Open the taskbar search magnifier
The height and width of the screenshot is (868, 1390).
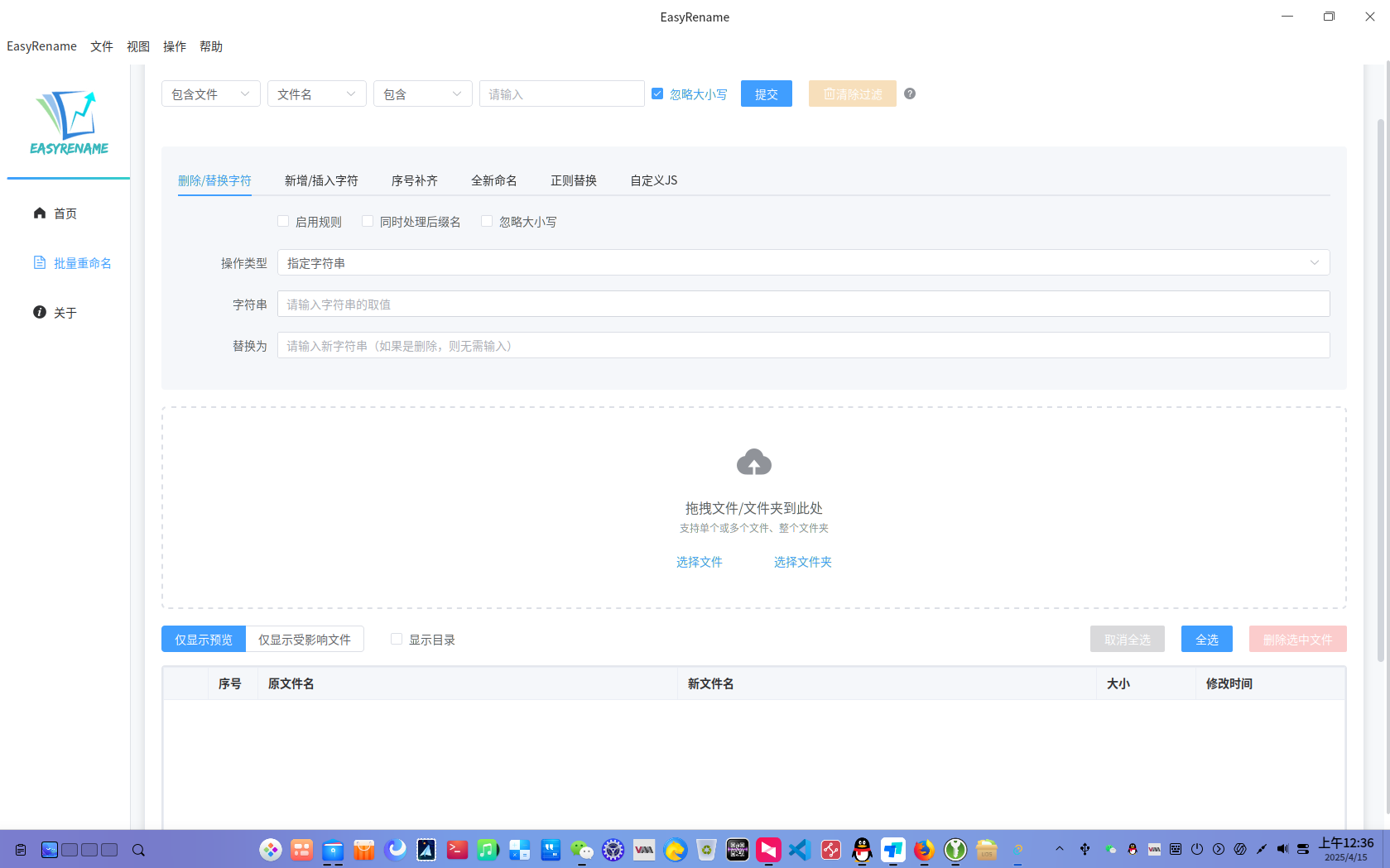(x=138, y=850)
